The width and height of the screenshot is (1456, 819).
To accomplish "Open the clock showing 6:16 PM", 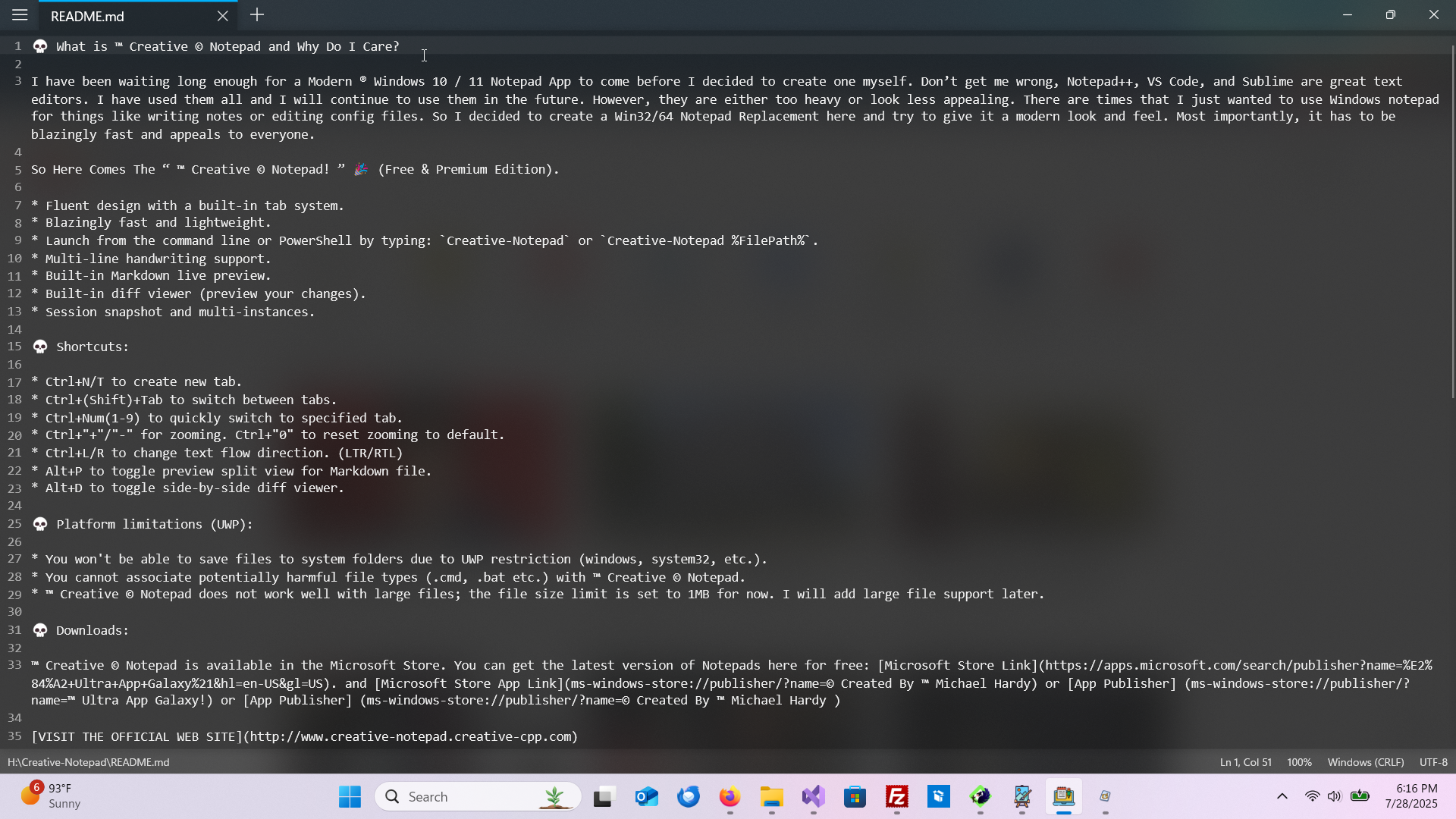I will [x=1411, y=796].
